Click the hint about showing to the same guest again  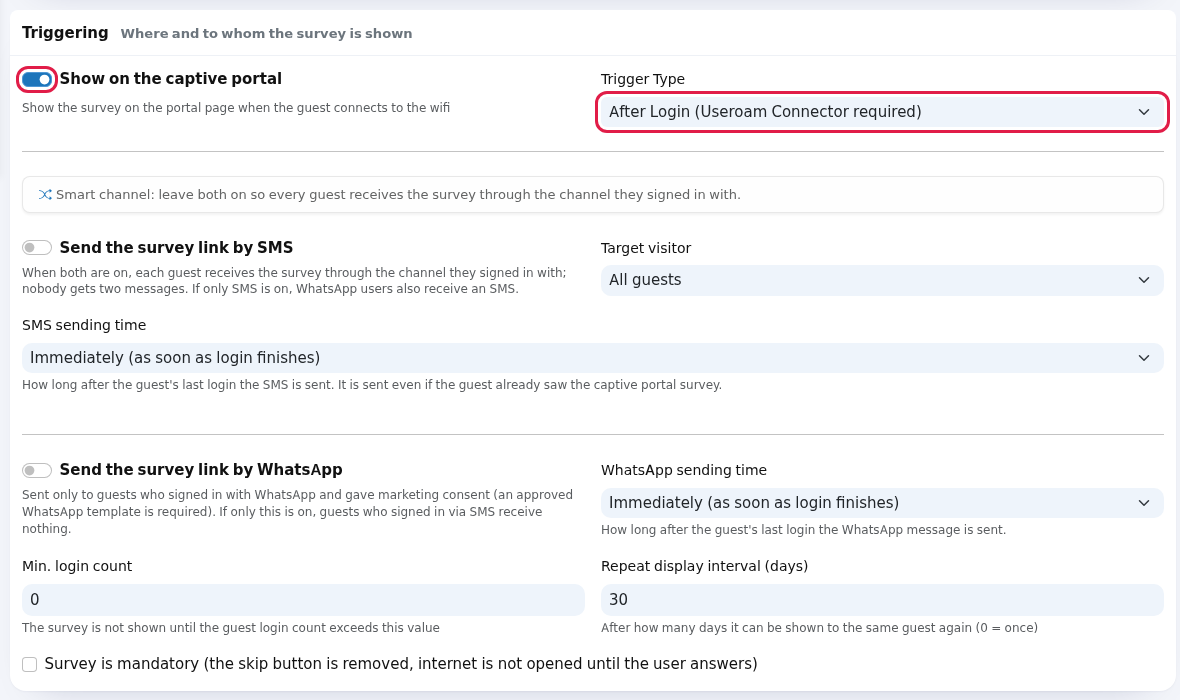click(820, 628)
